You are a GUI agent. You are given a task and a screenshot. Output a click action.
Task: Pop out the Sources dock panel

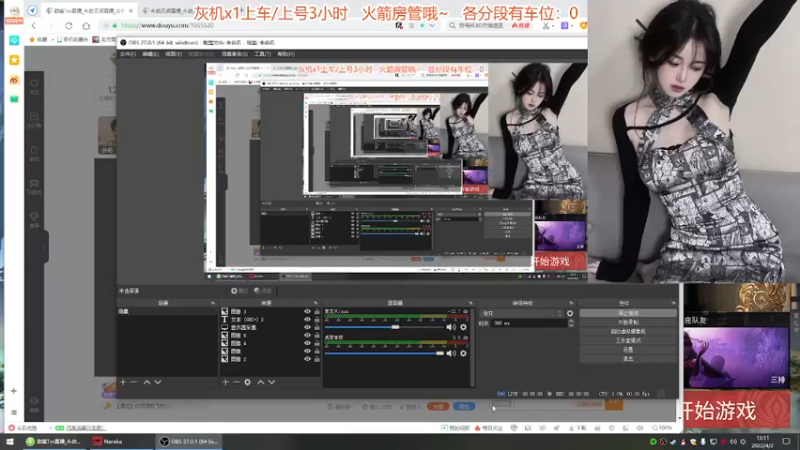coord(316,303)
